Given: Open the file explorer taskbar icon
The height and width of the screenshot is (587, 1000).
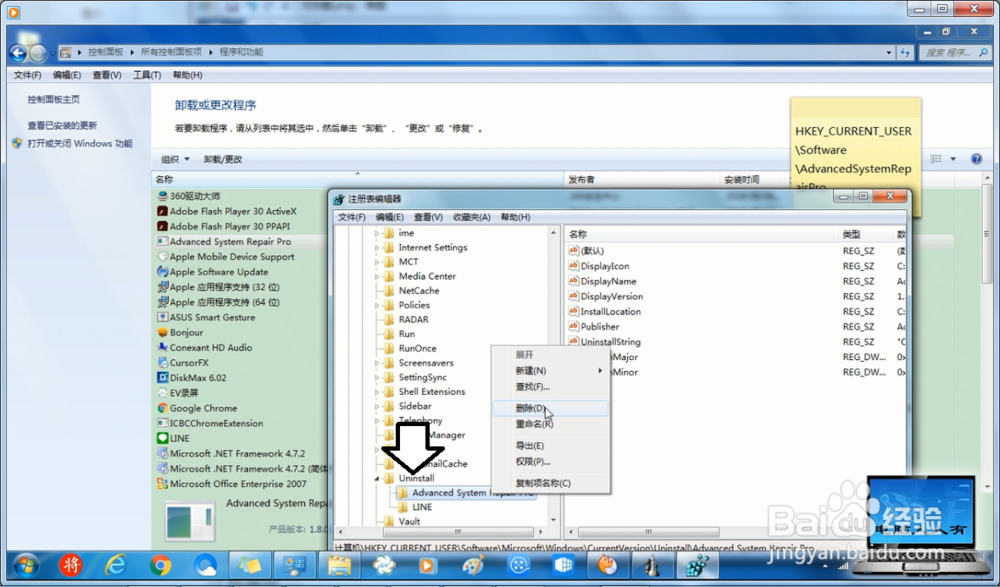Looking at the screenshot, I should (339, 565).
